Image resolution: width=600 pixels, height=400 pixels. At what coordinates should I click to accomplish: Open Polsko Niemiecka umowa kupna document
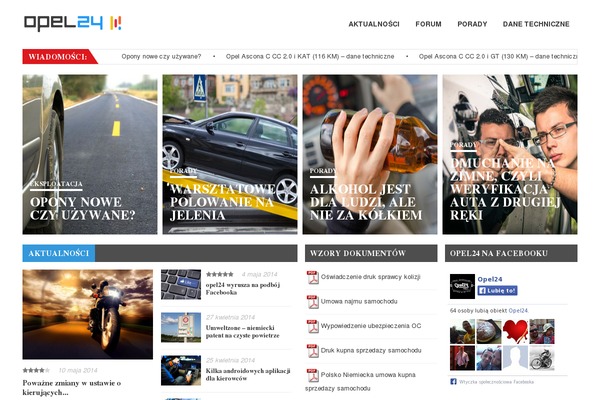[360, 381]
